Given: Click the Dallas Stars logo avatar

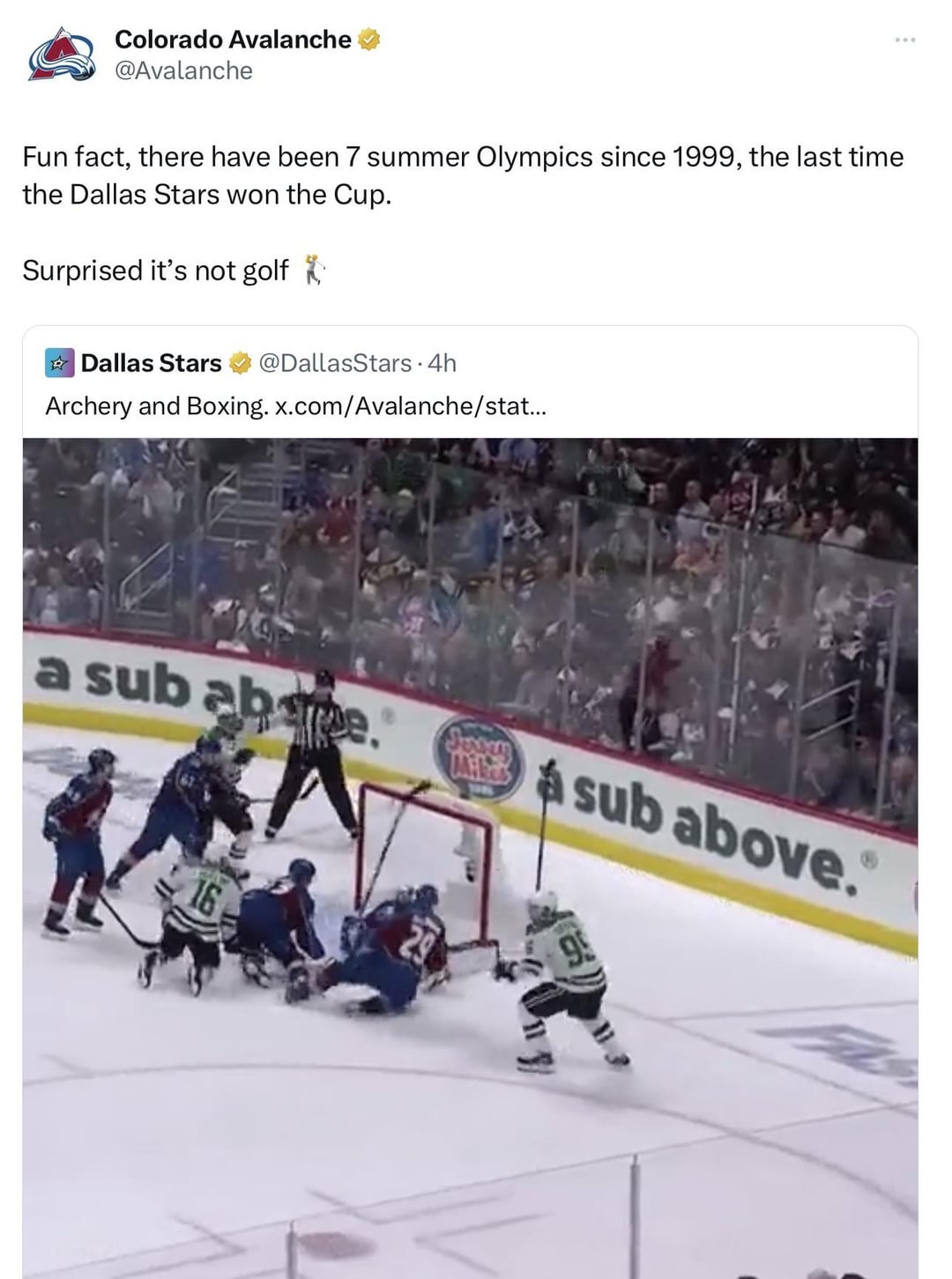Looking at the screenshot, I should [x=59, y=363].
